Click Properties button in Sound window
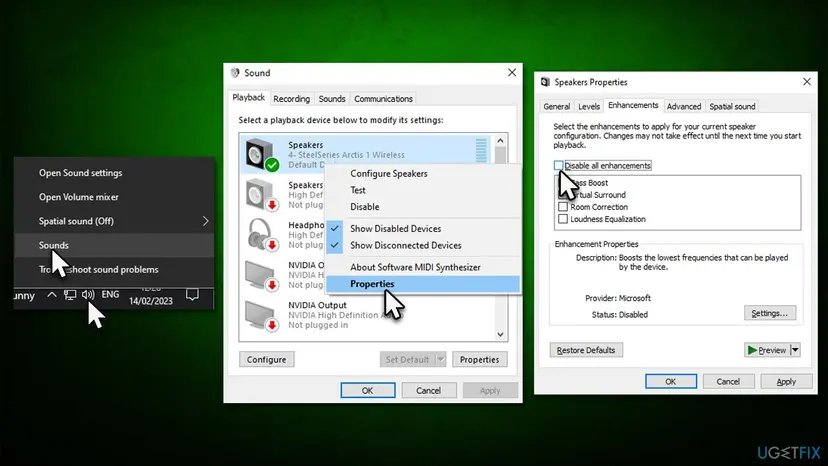This screenshot has width=828, height=466. (479, 359)
